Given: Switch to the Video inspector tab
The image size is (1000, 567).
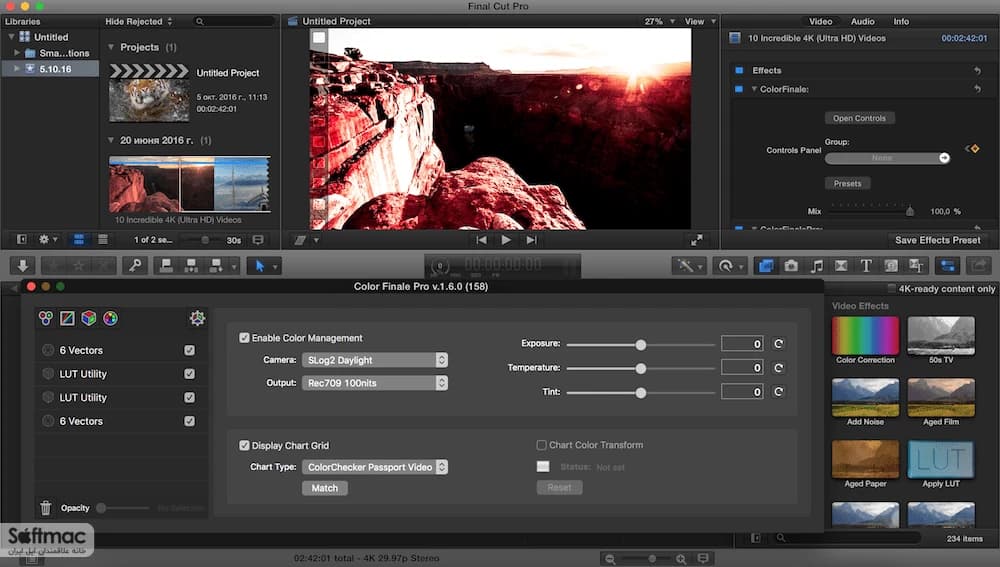Looking at the screenshot, I should coord(820,21).
